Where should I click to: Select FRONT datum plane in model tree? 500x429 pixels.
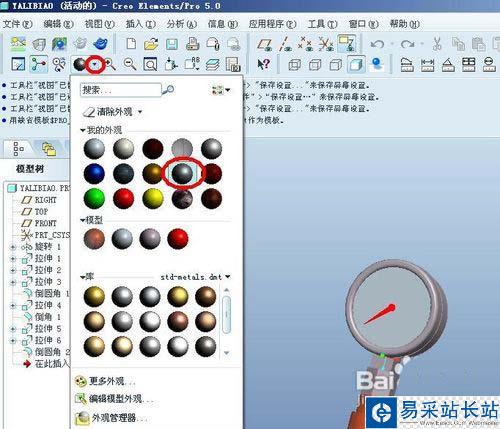click(39, 223)
